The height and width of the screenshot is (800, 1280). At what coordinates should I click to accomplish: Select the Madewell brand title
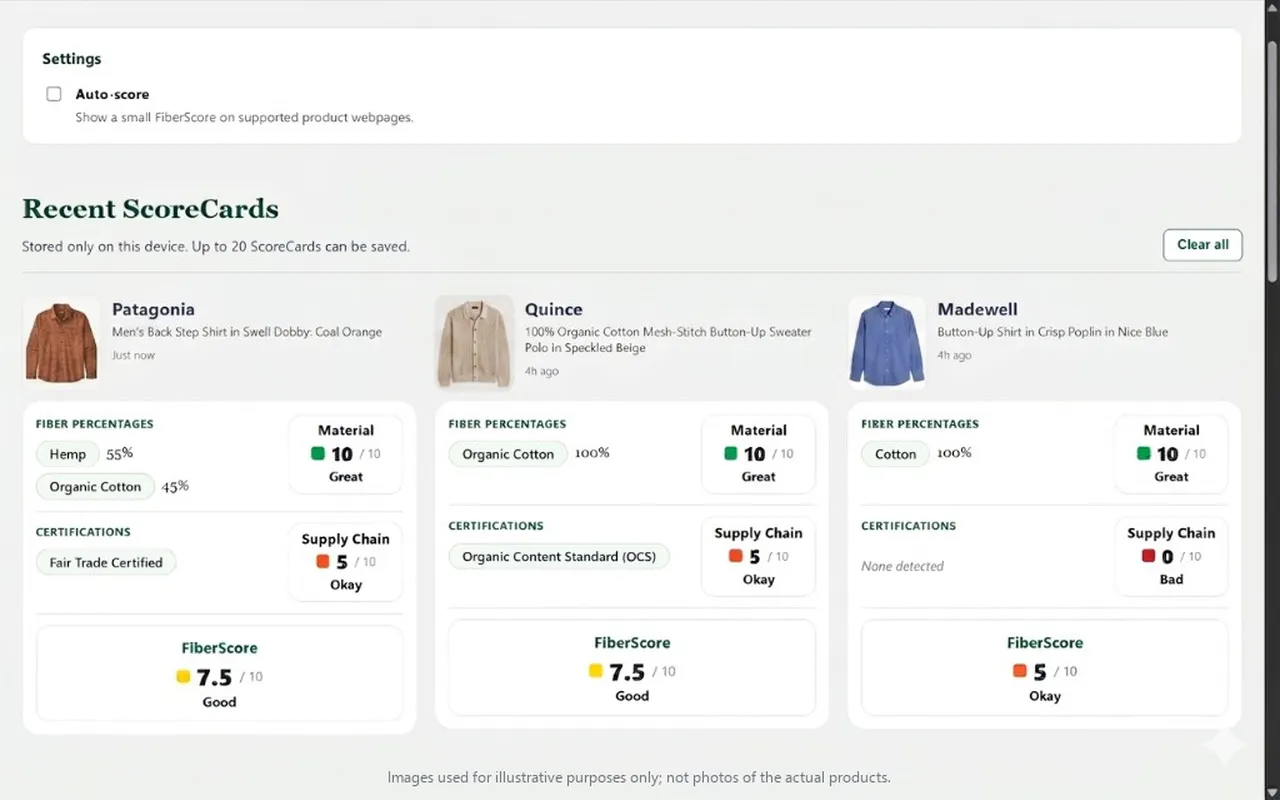[977, 310]
